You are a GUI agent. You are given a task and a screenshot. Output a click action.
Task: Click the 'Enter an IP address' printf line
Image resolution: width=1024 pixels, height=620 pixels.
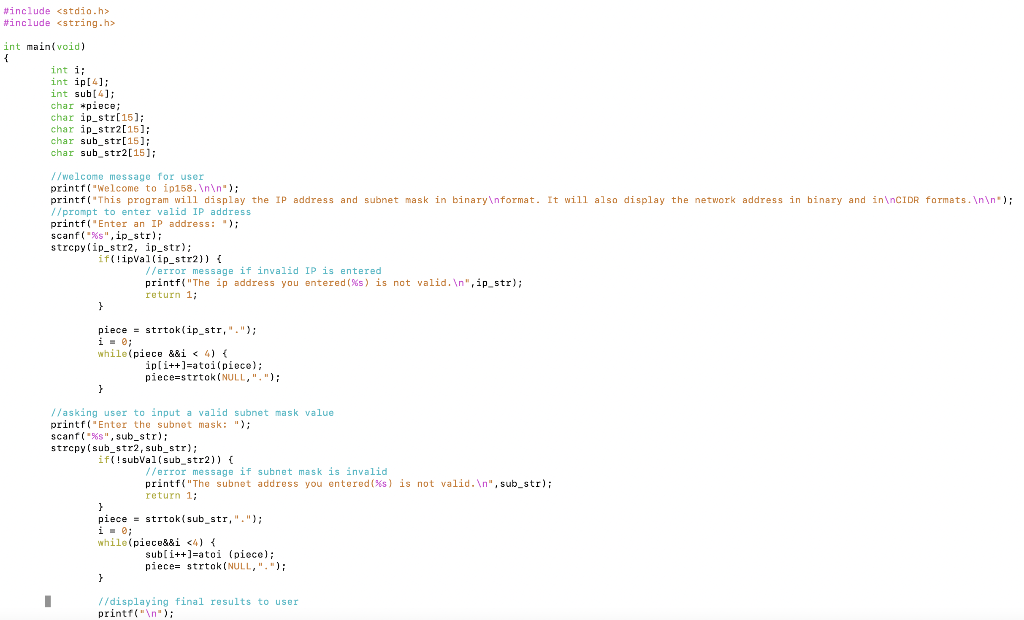click(145, 223)
